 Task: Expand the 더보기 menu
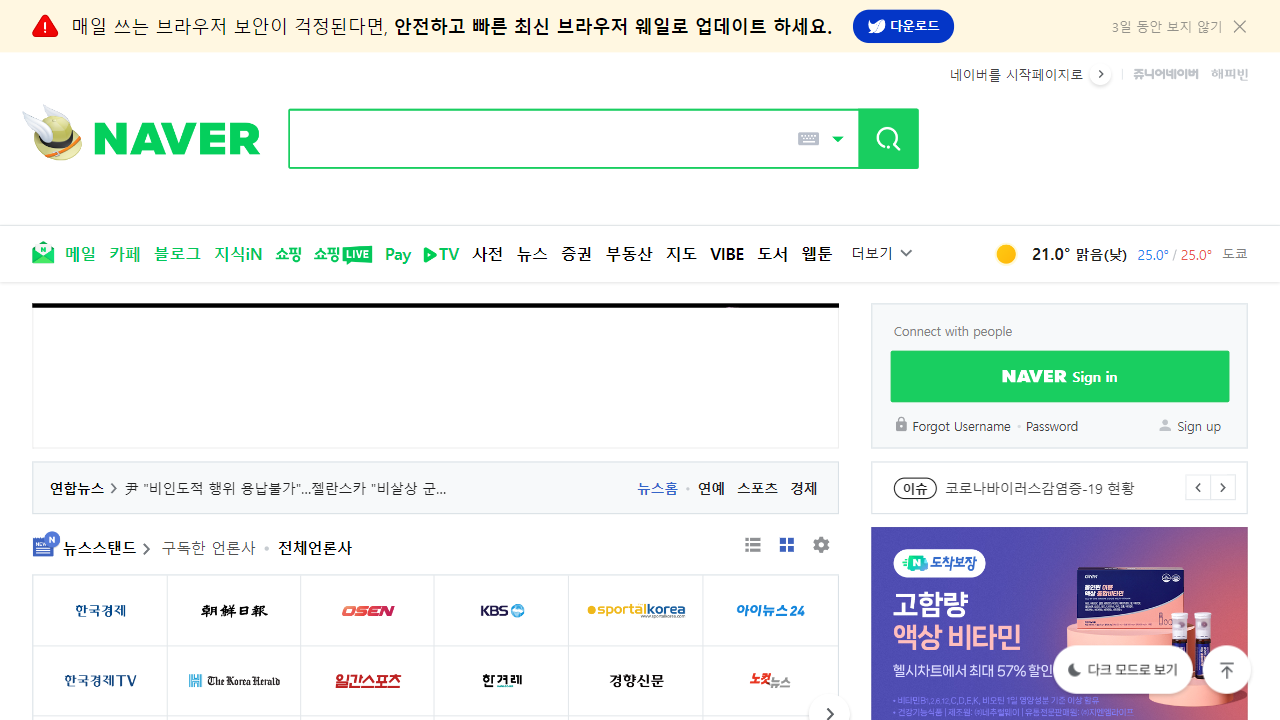tap(882, 254)
